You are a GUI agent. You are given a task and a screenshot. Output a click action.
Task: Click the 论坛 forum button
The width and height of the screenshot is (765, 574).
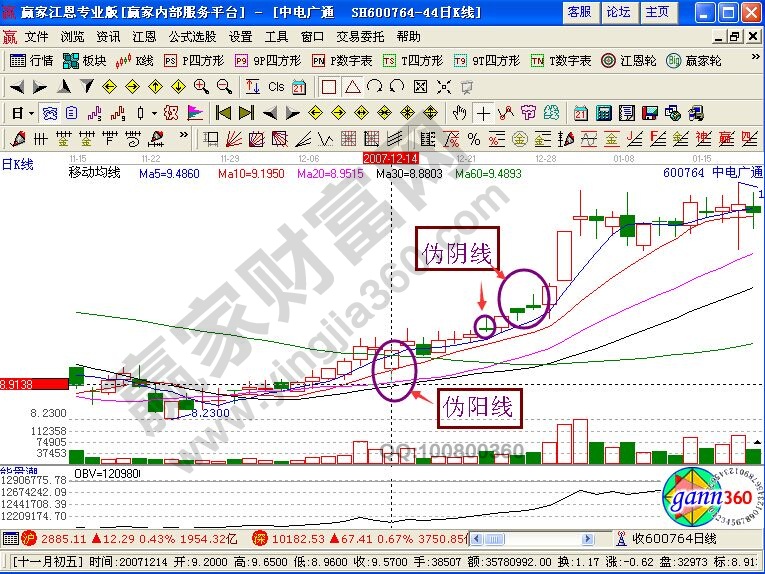click(x=619, y=12)
